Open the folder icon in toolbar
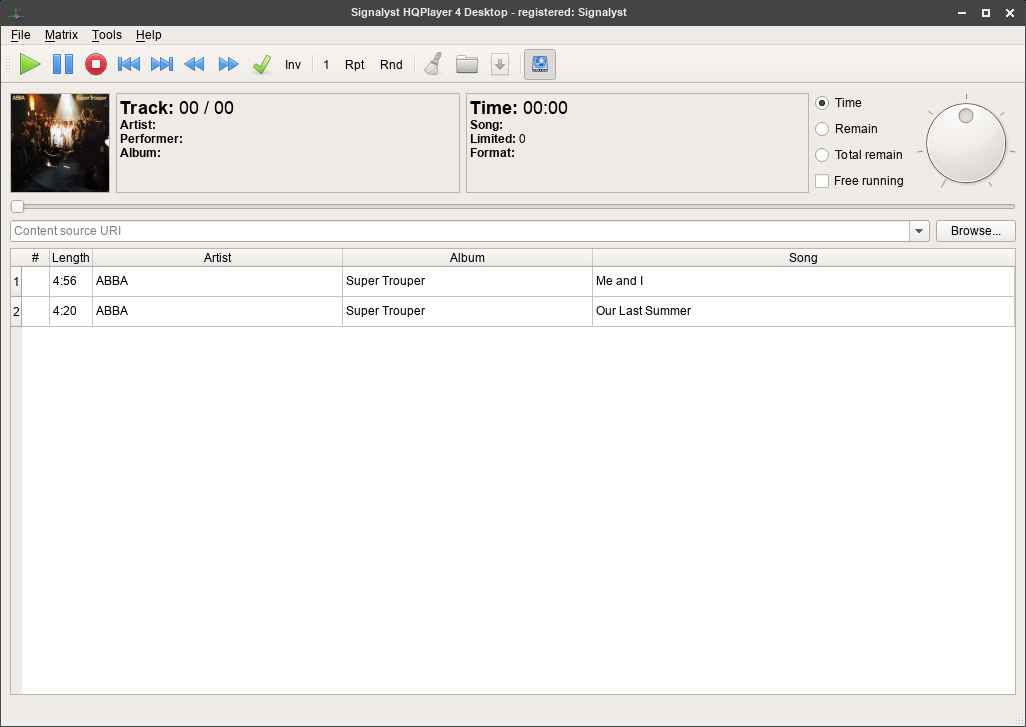This screenshot has width=1026, height=727. coord(466,65)
